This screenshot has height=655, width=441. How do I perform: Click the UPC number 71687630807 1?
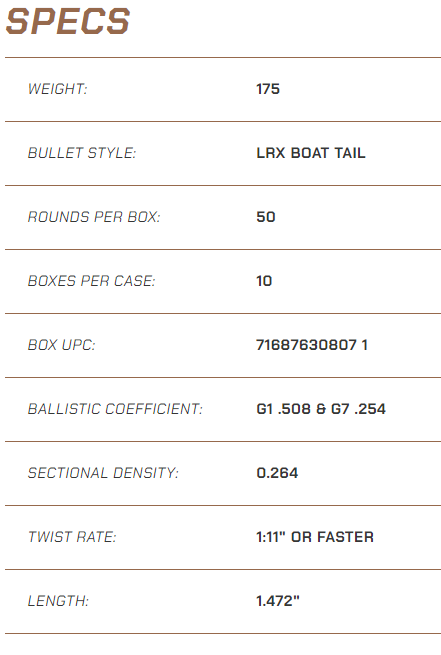(x=312, y=345)
